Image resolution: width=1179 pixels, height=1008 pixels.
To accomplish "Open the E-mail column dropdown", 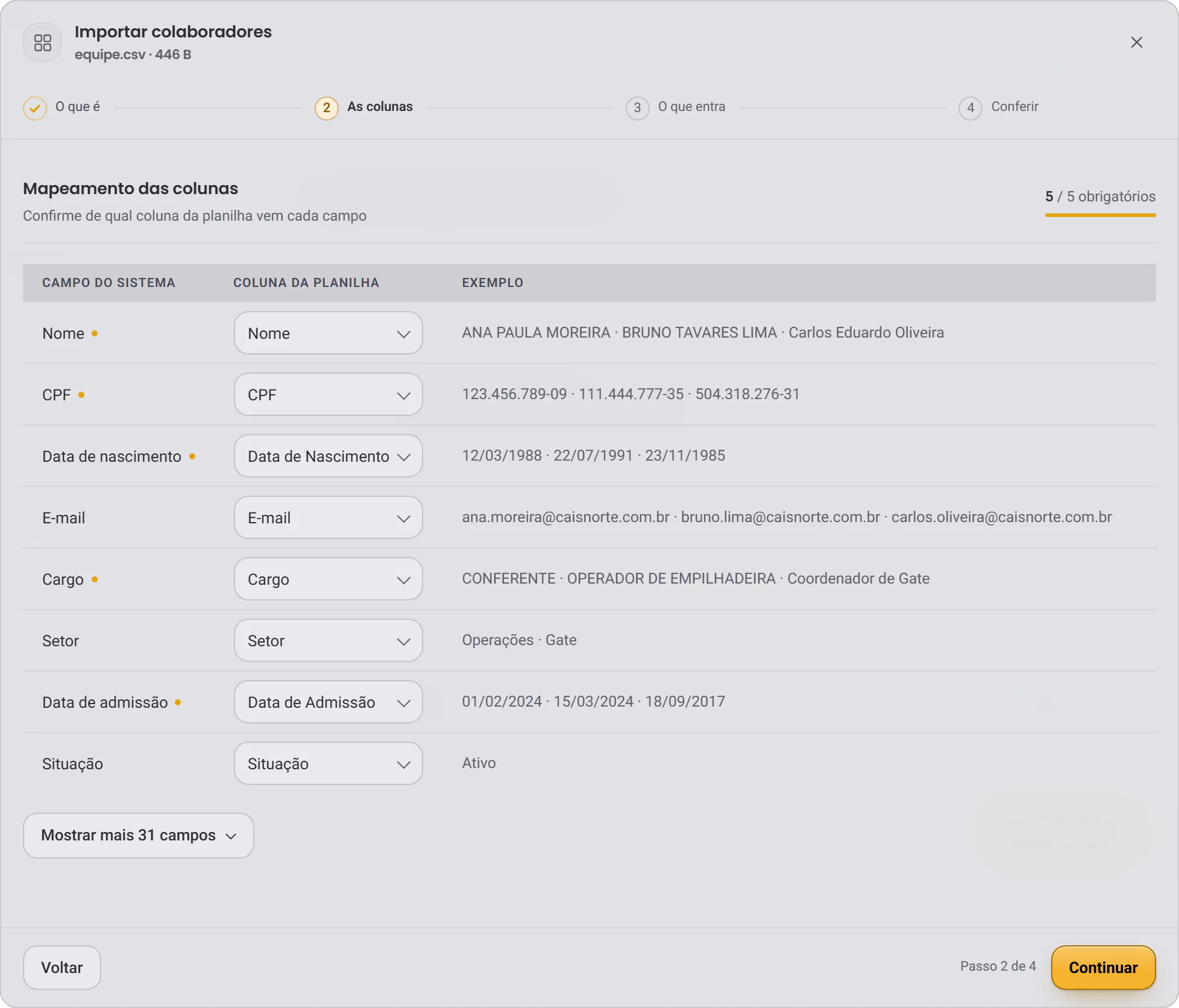I will [x=329, y=518].
